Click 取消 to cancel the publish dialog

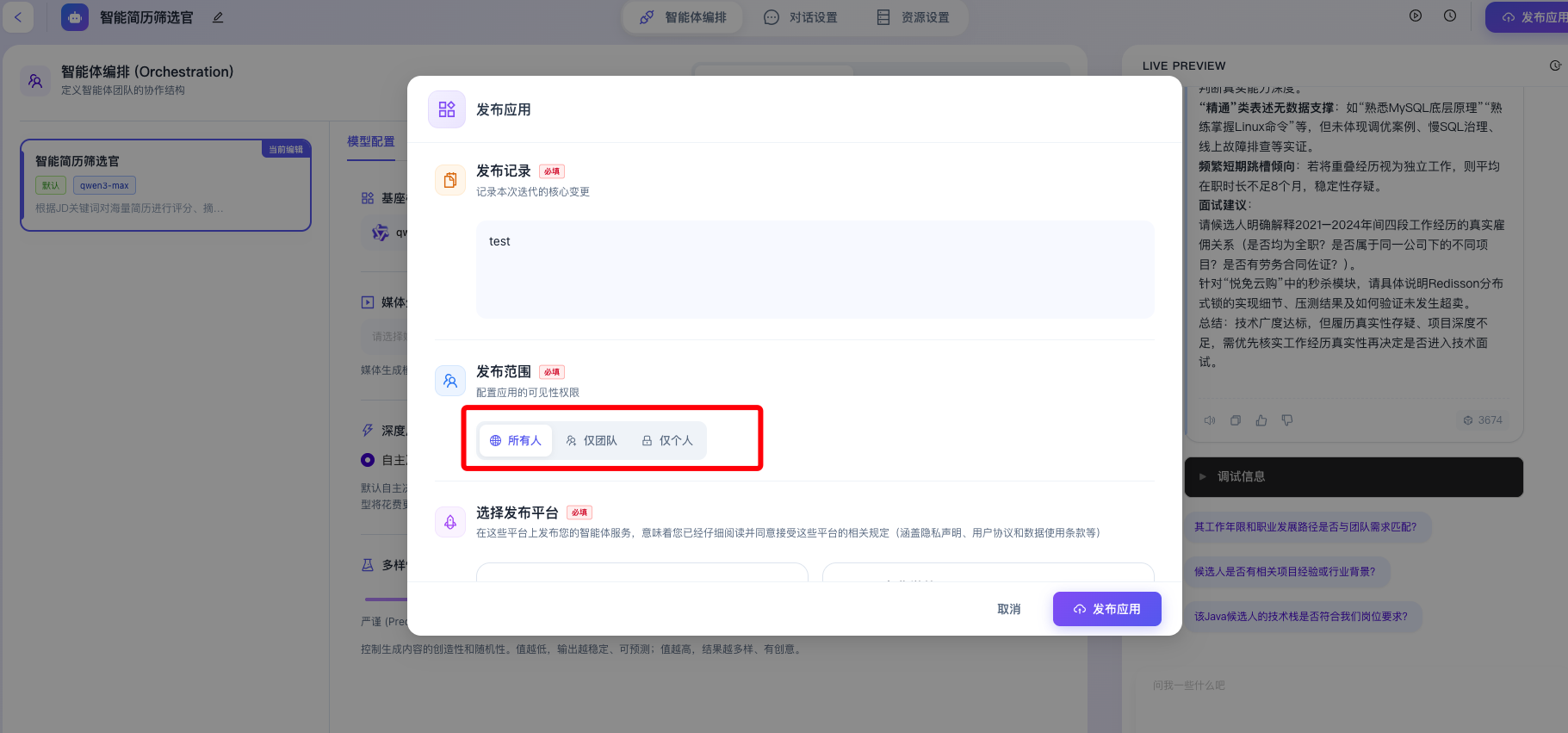[x=1008, y=609]
